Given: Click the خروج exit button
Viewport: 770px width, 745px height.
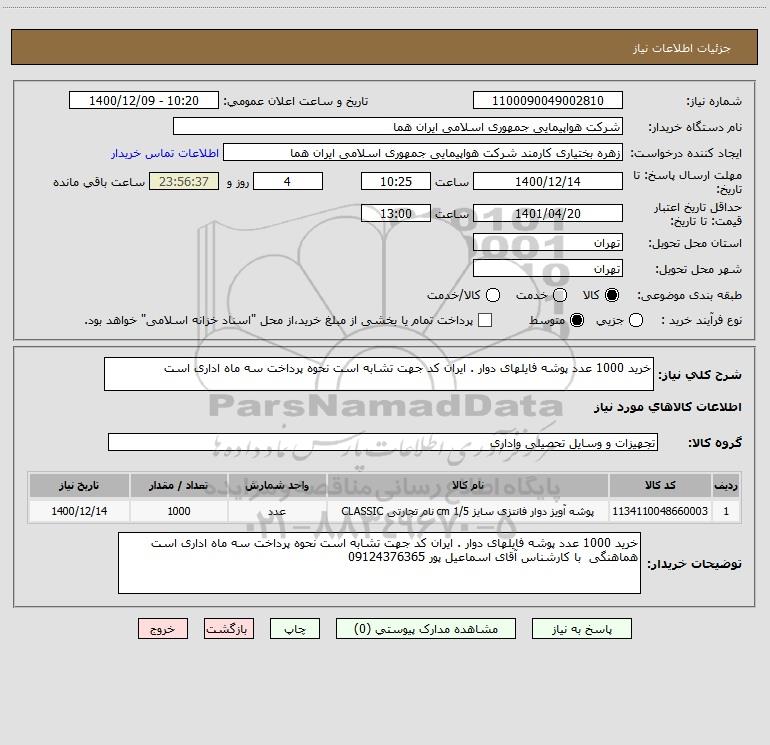Looking at the screenshot, I should (x=163, y=629).
